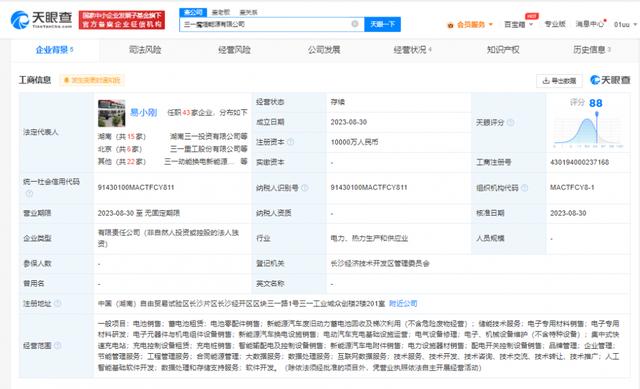Click the 天眼查 logo beside 导出数据

[x=610, y=80]
